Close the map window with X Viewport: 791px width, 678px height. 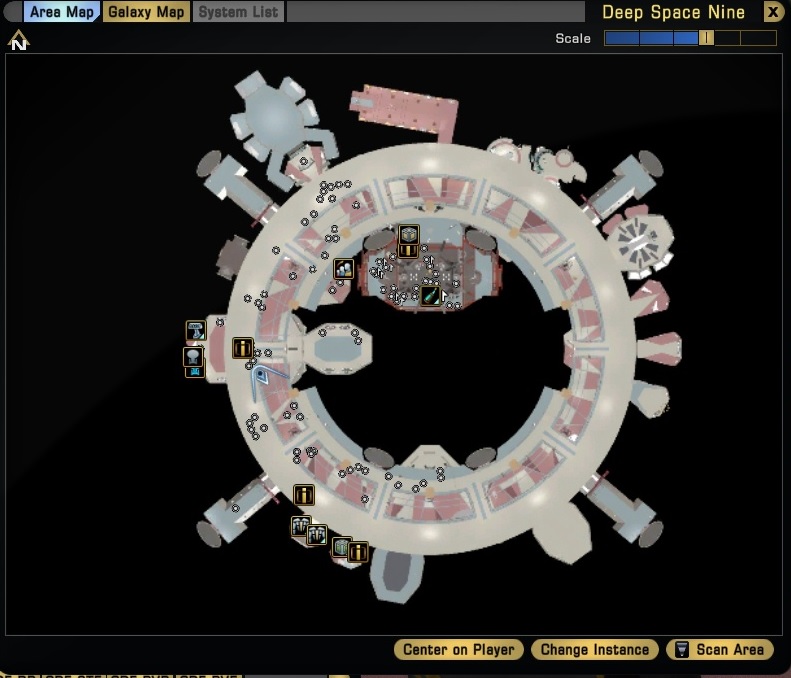(x=773, y=12)
